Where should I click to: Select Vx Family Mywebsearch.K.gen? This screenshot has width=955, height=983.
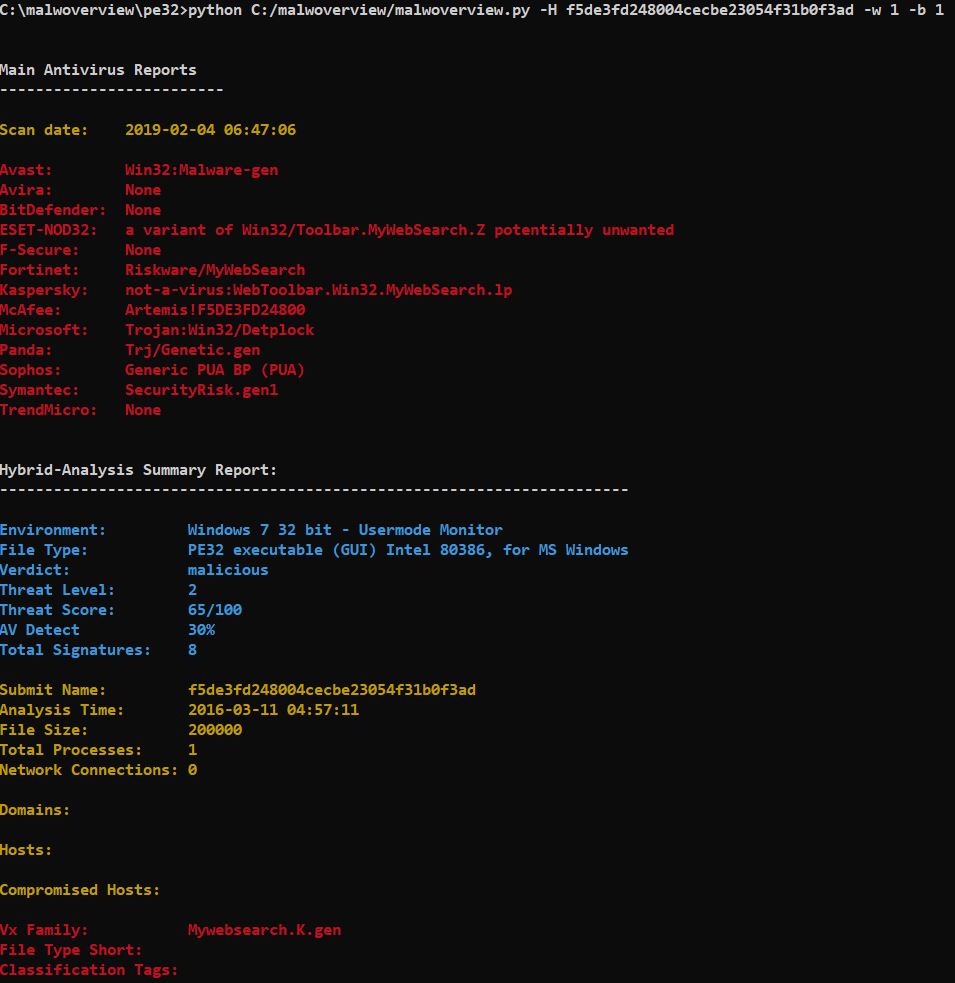click(x=264, y=930)
